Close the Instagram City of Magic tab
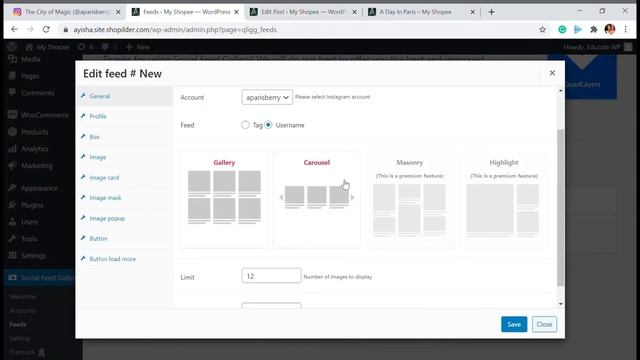Image resolution: width=640 pixels, height=360 pixels. point(118,12)
